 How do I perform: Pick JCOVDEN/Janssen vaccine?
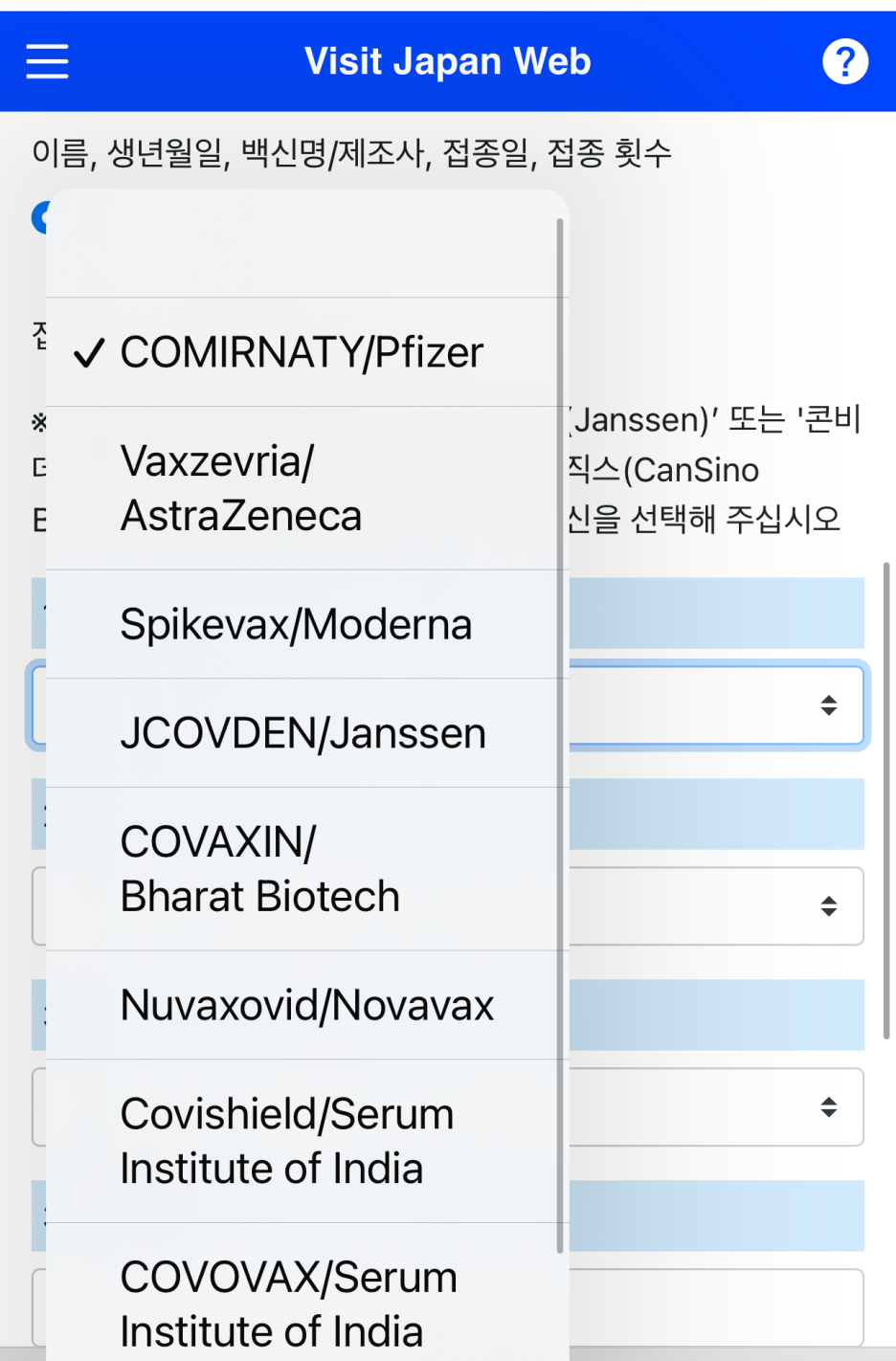pyautogui.click(x=307, y=733)
